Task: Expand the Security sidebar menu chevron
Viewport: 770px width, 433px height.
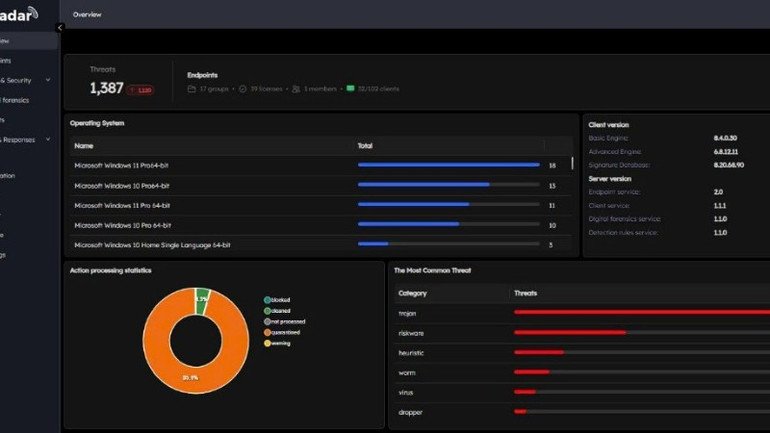Action: click(x=48, y=80)
